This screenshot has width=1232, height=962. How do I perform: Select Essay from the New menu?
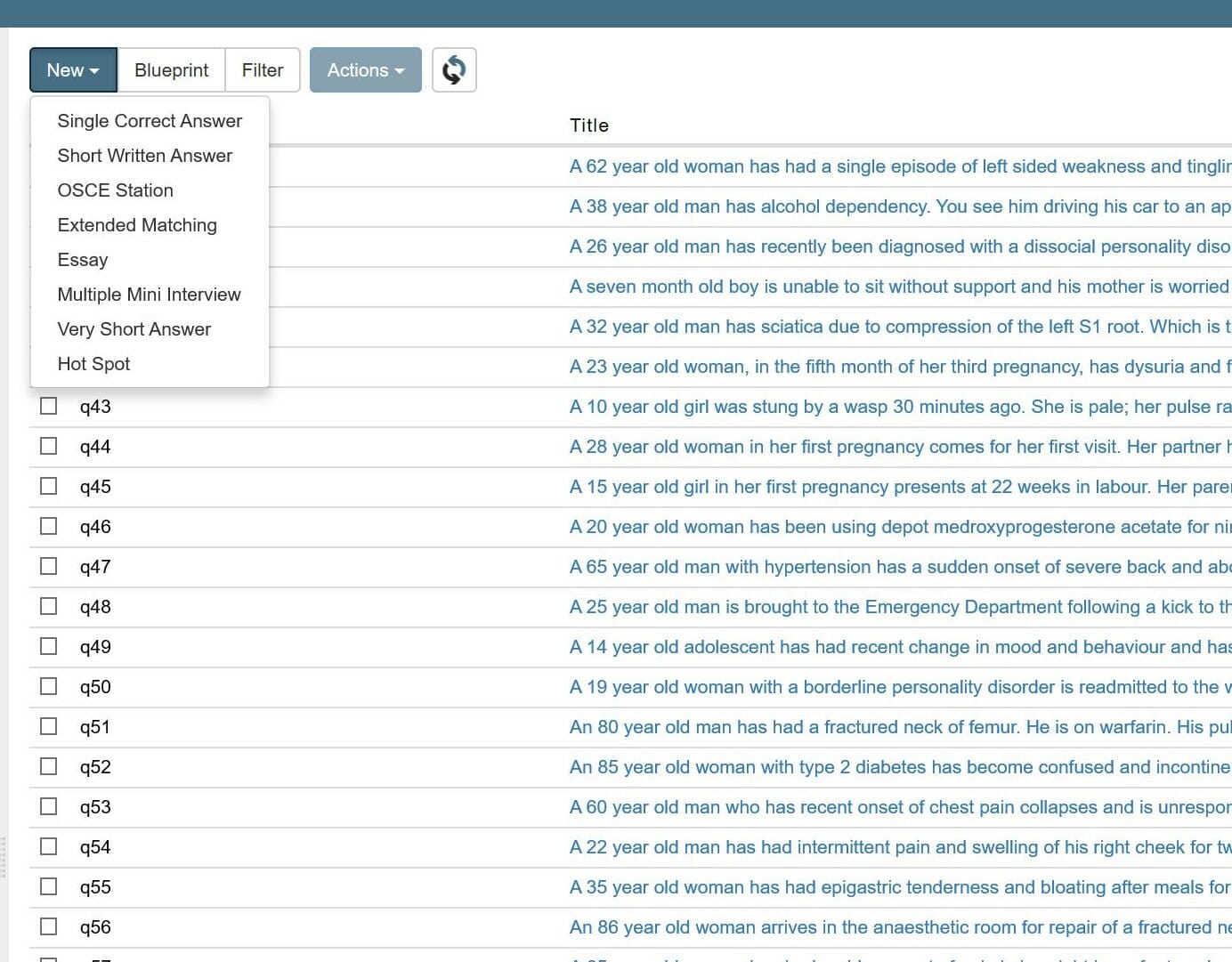pyautogui.click(x=83, y=260)
